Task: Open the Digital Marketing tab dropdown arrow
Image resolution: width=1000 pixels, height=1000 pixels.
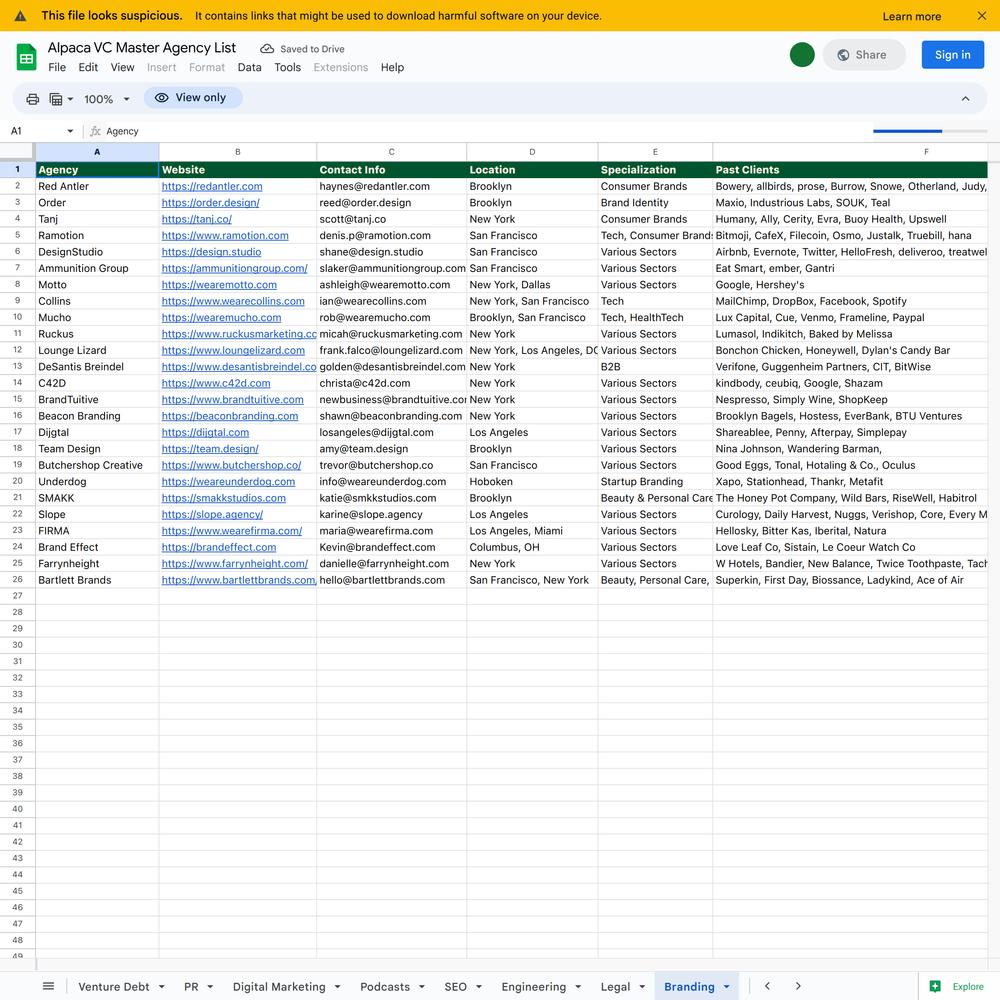Action: pos(337,987)
